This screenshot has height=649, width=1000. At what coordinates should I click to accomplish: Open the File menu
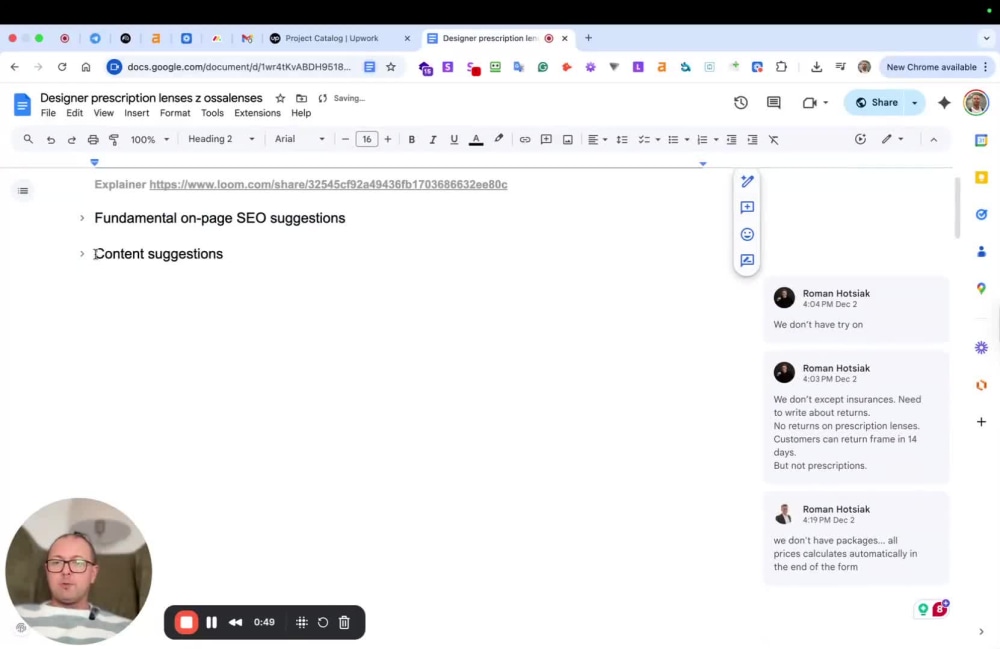48,113
